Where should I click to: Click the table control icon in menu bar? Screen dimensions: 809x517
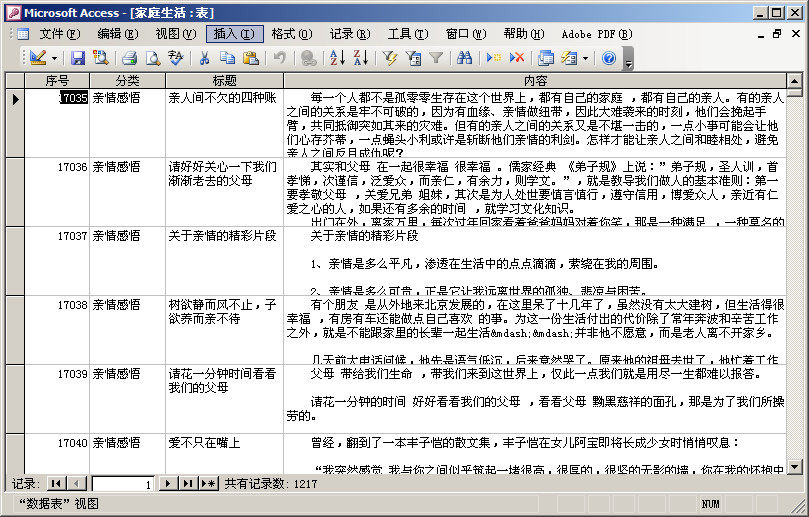23,34
